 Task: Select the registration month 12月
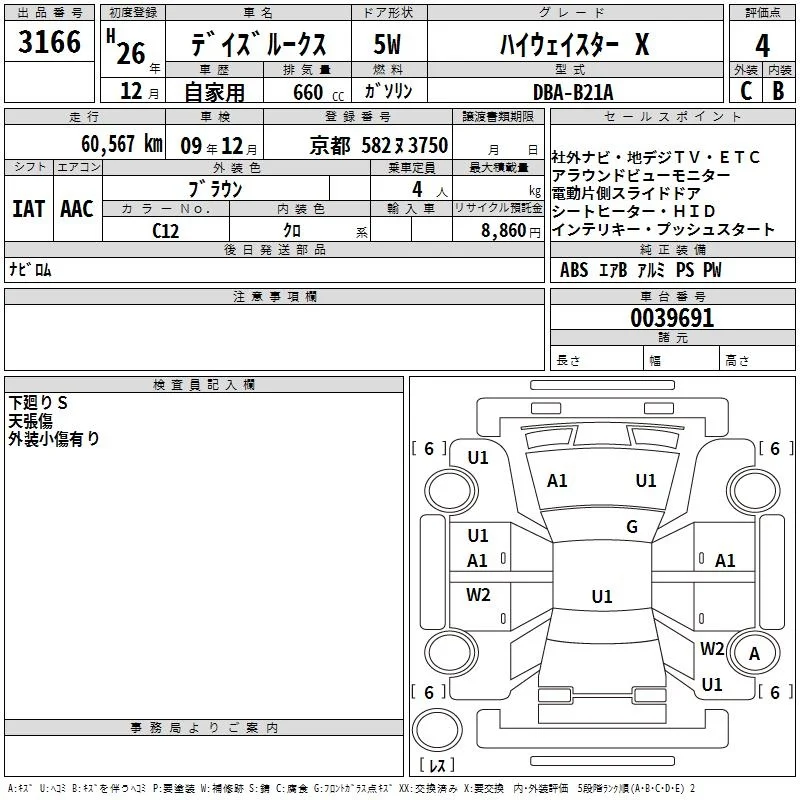[139, 91]
